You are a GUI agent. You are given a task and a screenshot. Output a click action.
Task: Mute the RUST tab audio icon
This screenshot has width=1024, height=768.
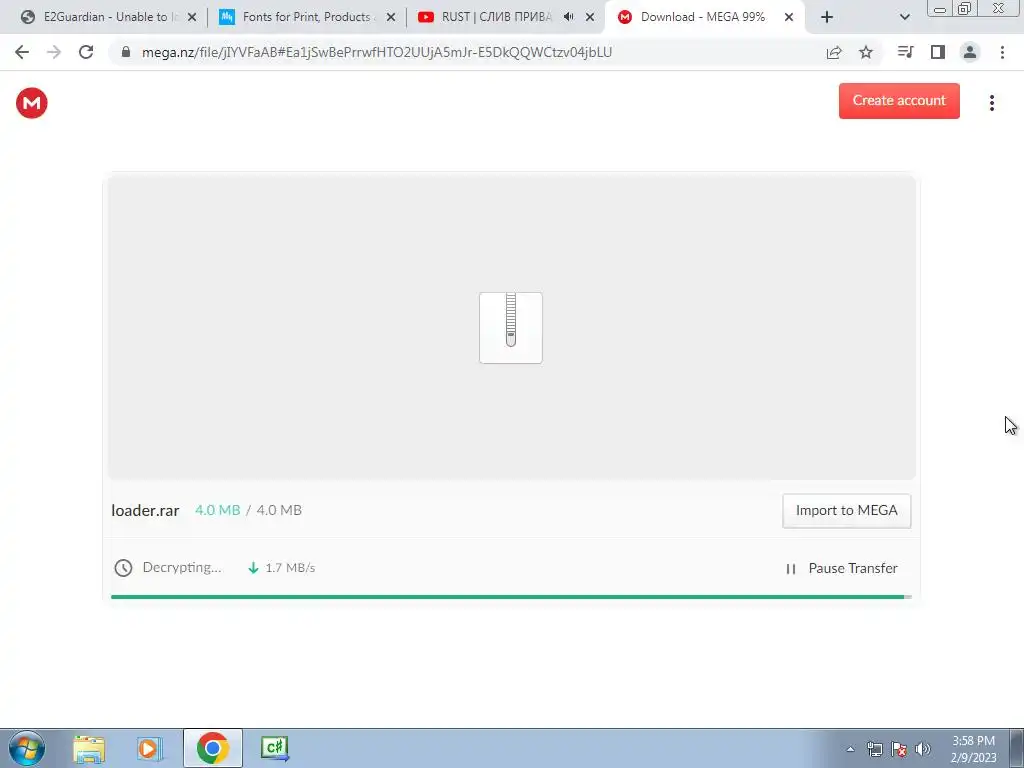[x=569, y=17]
